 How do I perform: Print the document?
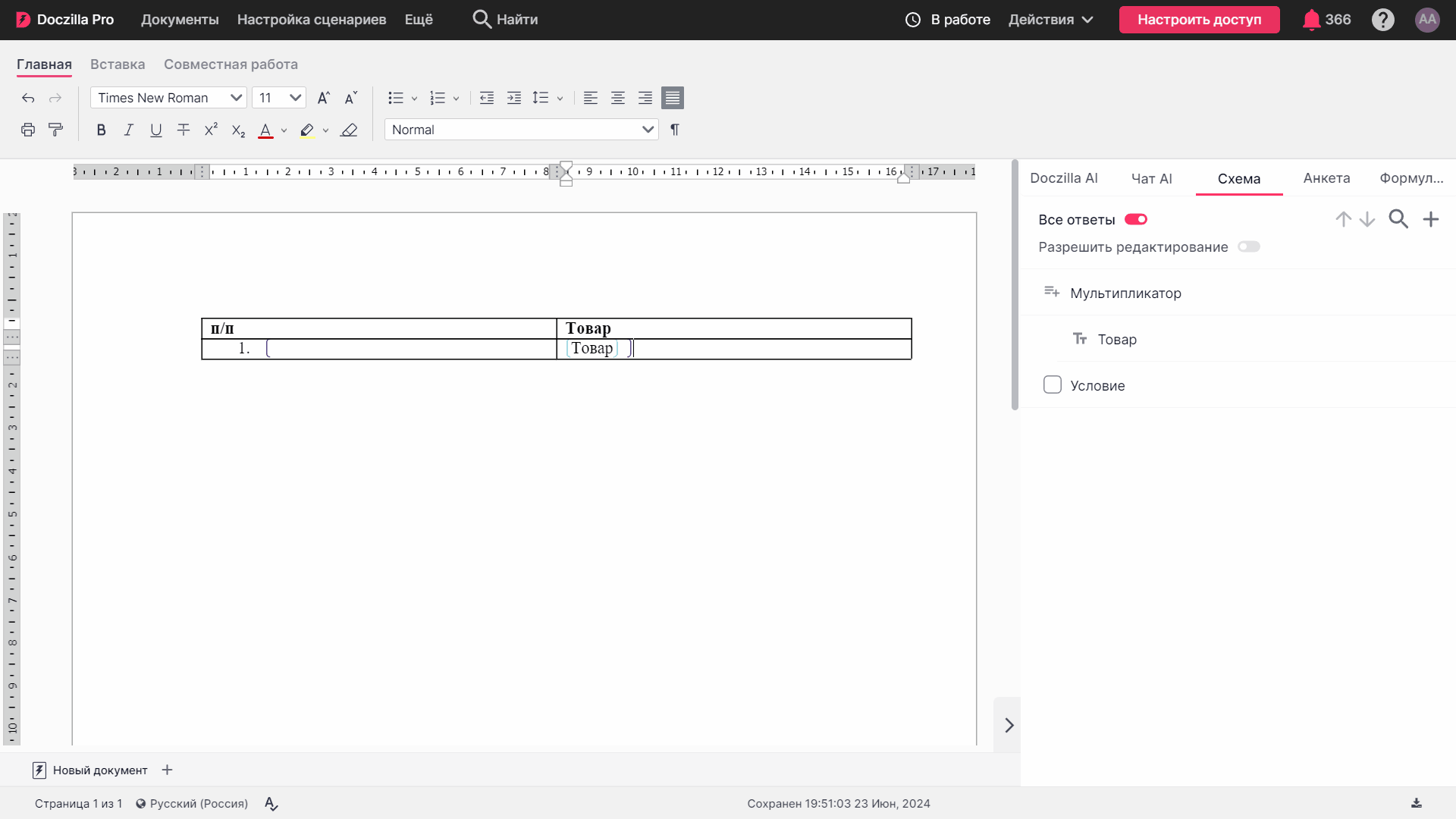coord(28,130)
